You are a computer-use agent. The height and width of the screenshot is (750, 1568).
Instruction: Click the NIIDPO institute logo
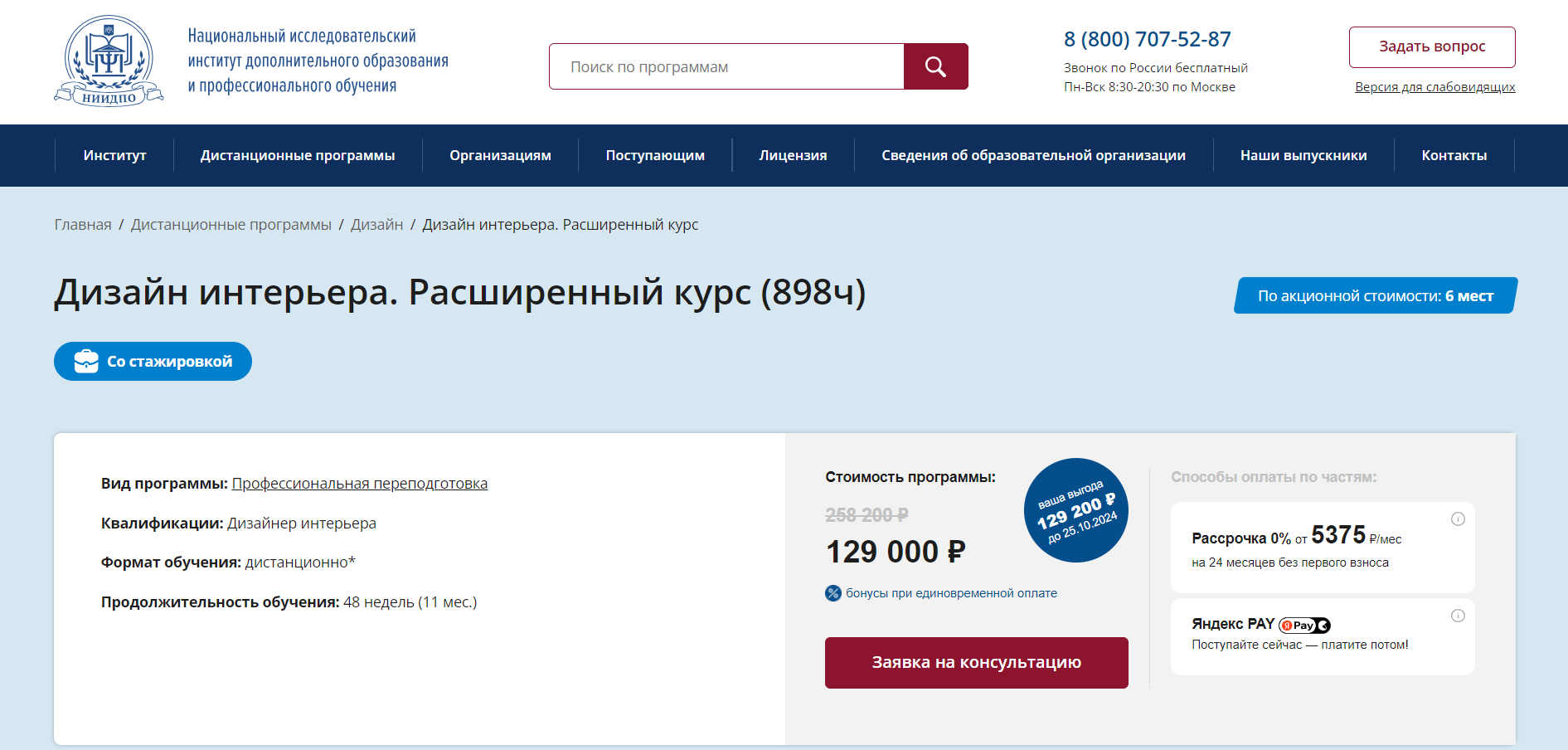point(109,61)
